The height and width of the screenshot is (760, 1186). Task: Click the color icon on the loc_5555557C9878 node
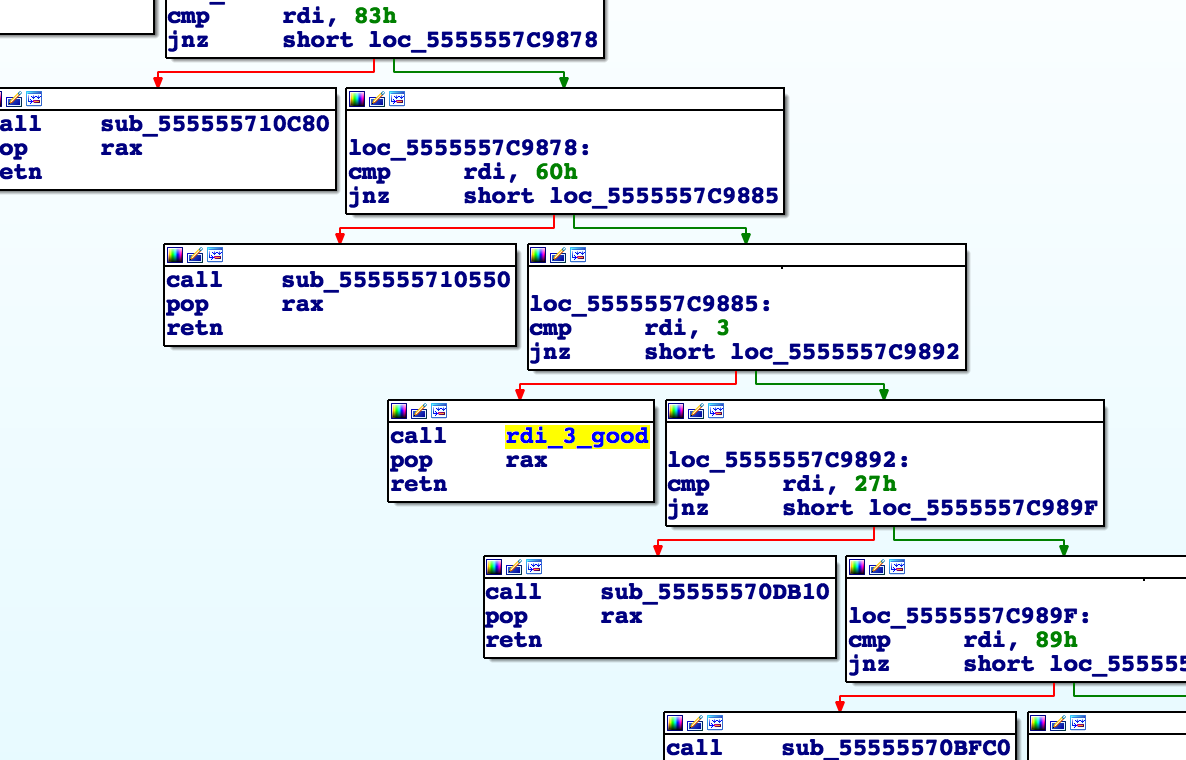(x=357, y=99)
